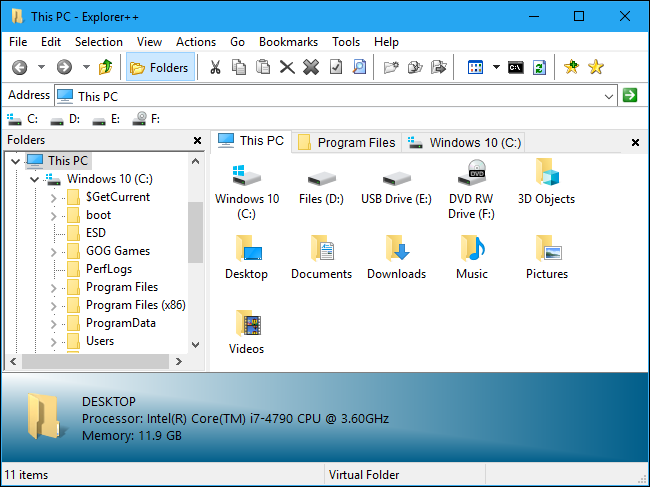Image resolution: width=650 pixels, height=487 pixels.
Task: Click the Delete X icon
Action: [287, 67]
